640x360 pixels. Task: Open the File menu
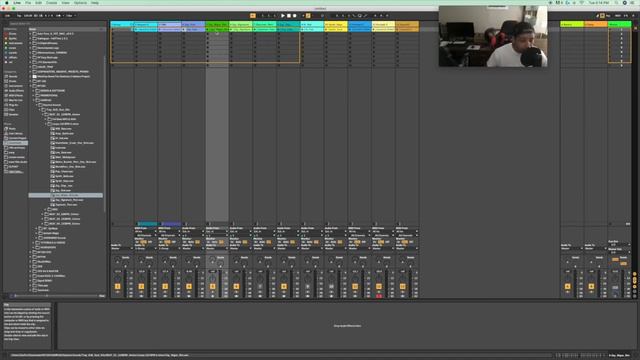point(28,2)
